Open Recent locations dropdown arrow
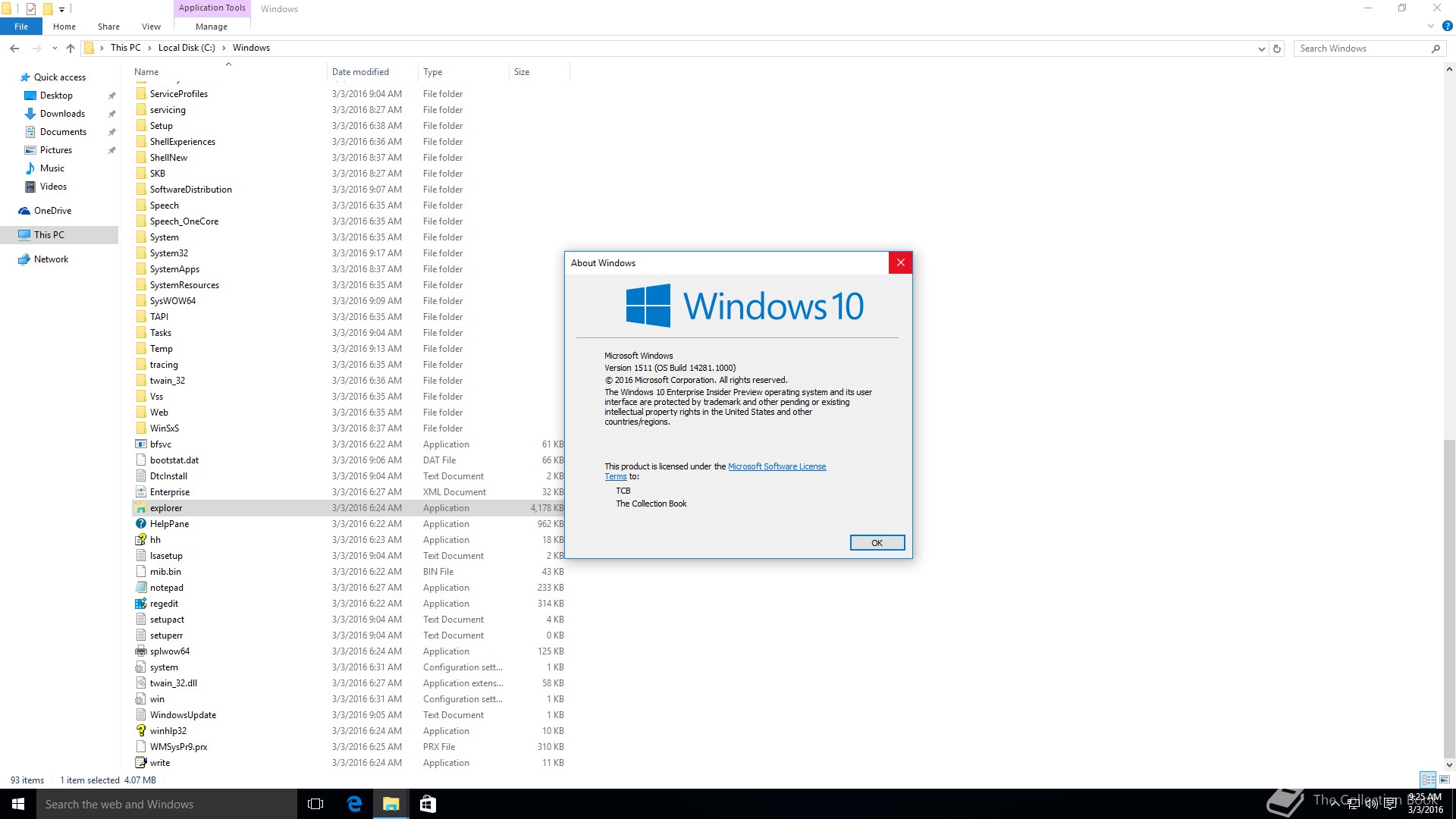This screenshot has width=1456, height=819. coord(55,49)
